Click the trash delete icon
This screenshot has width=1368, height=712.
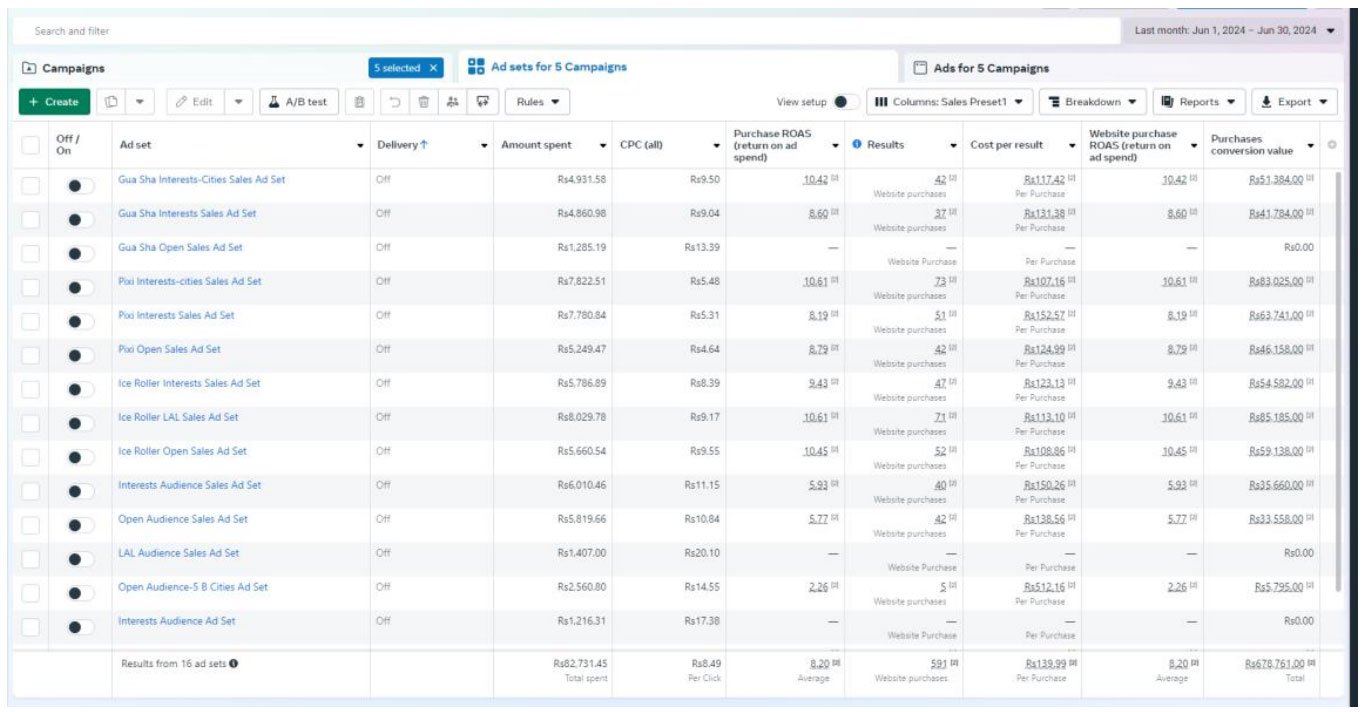[424, 102]
